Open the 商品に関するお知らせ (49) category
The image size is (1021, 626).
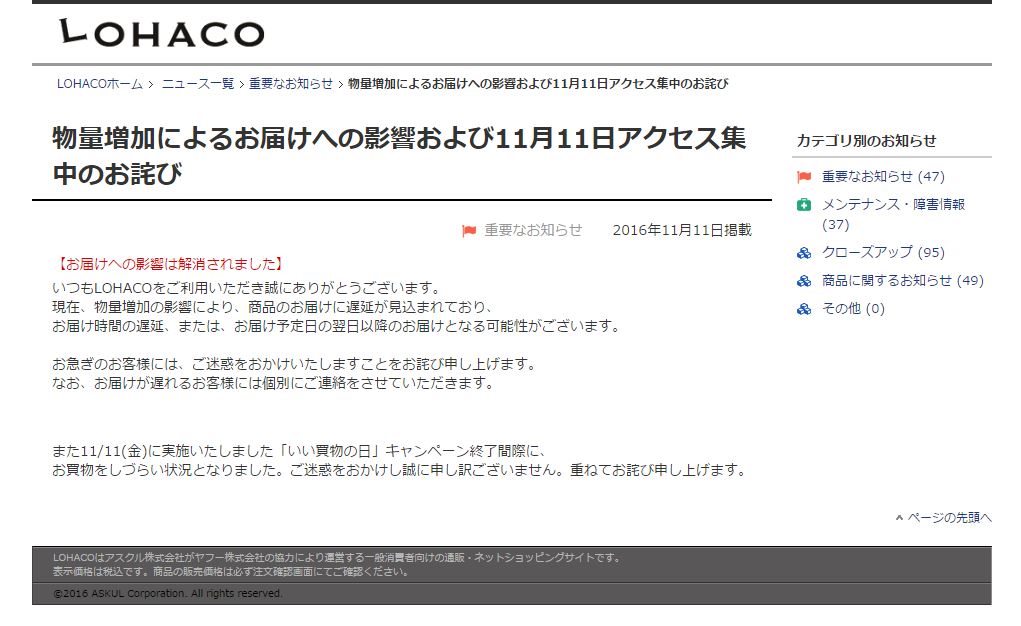(902, 281)
